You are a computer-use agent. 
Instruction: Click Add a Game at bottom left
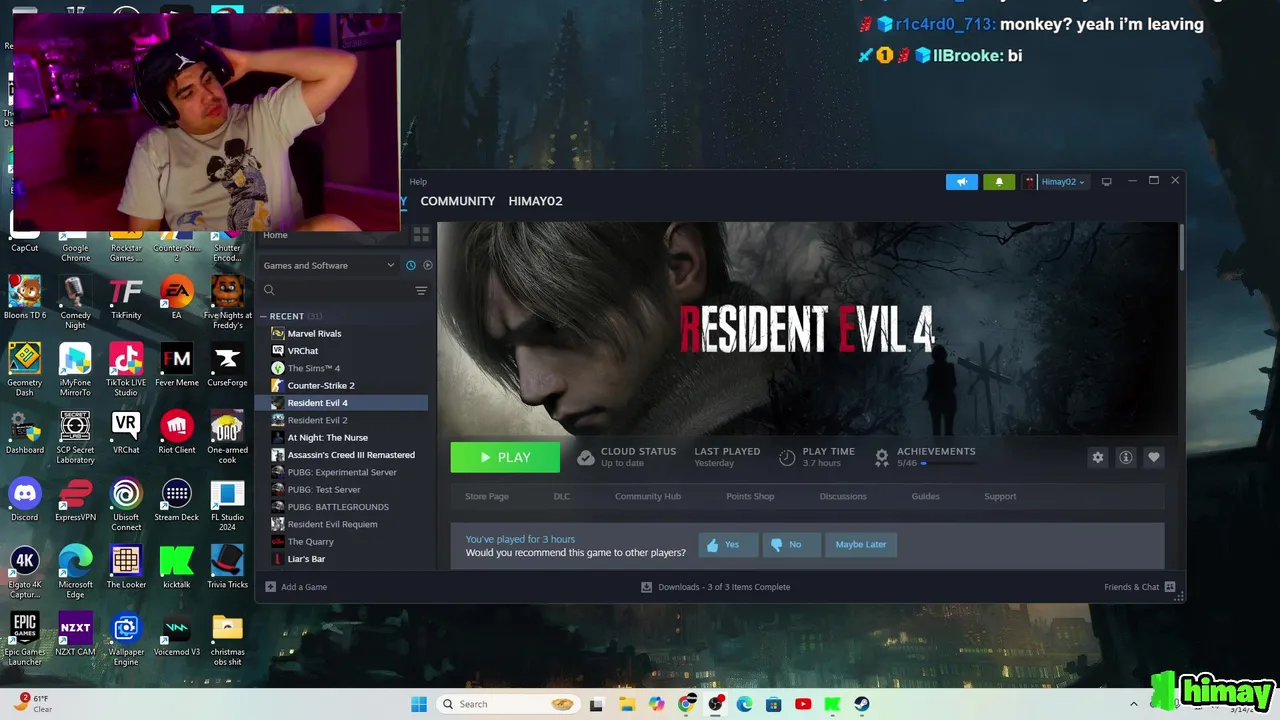296,587
